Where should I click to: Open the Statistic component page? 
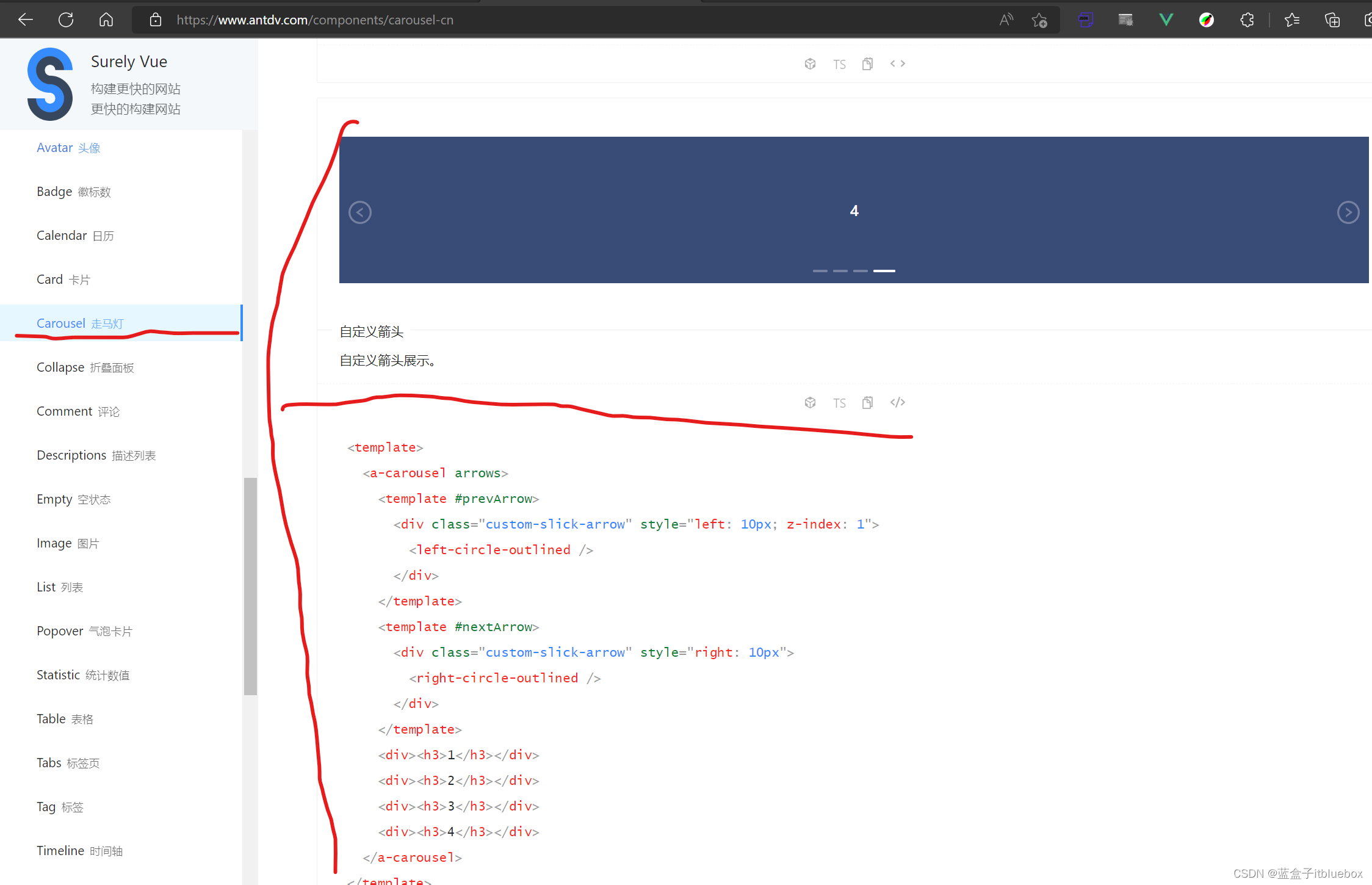(83, 675)
